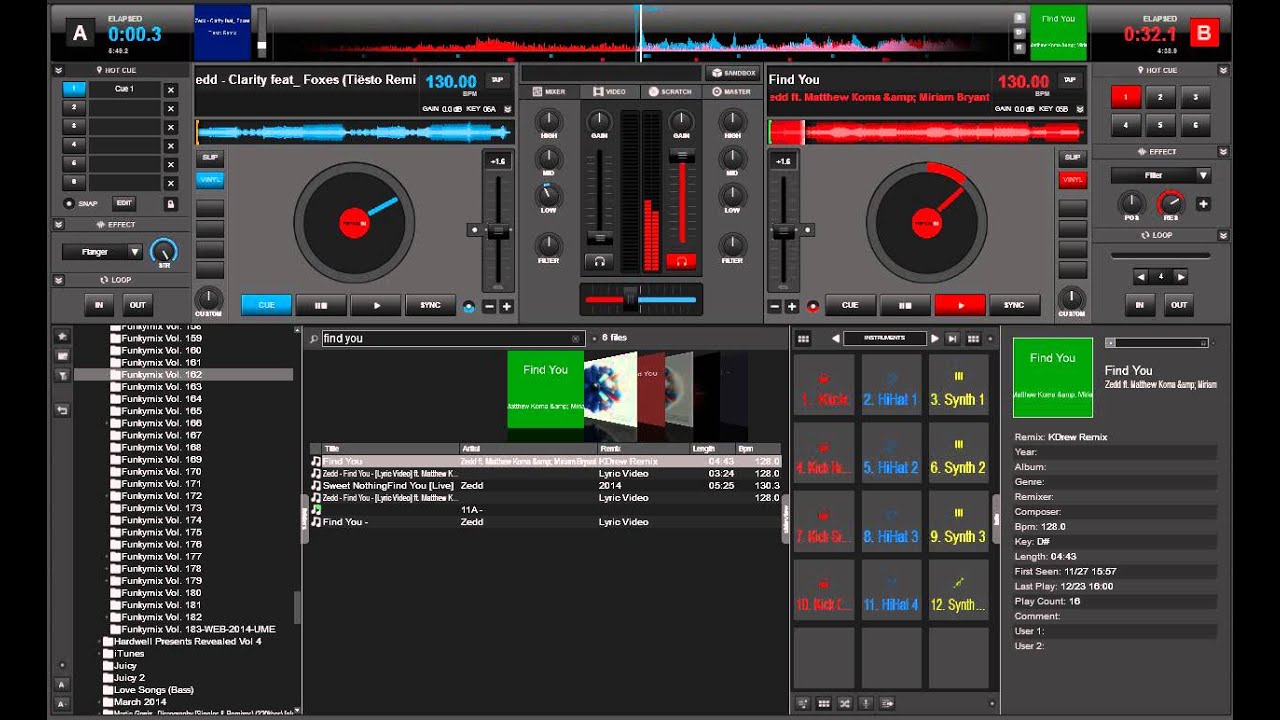This screenshot has width=1280, height=720.
Task: Go to previous sampler bank arrow
Action: [x=836, y=339]
